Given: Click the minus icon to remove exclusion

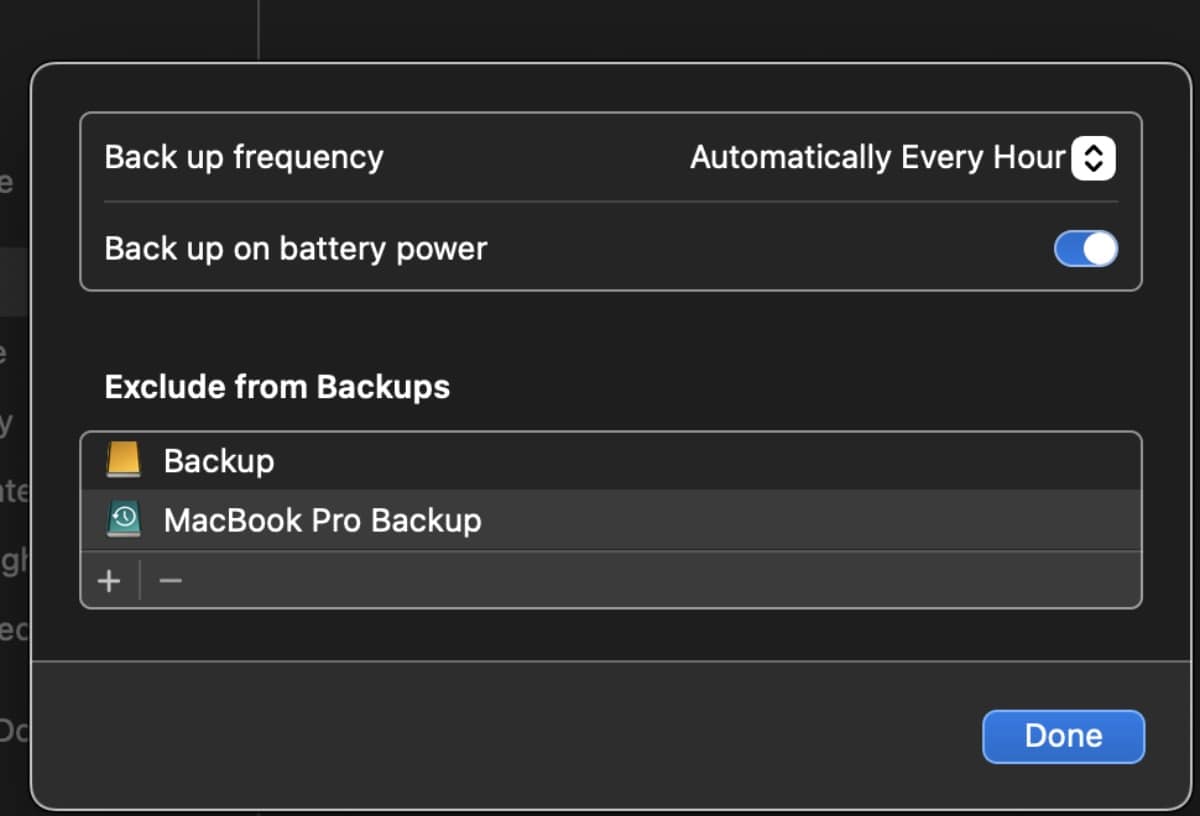Looking at the screenshot, I should [171, 580].
